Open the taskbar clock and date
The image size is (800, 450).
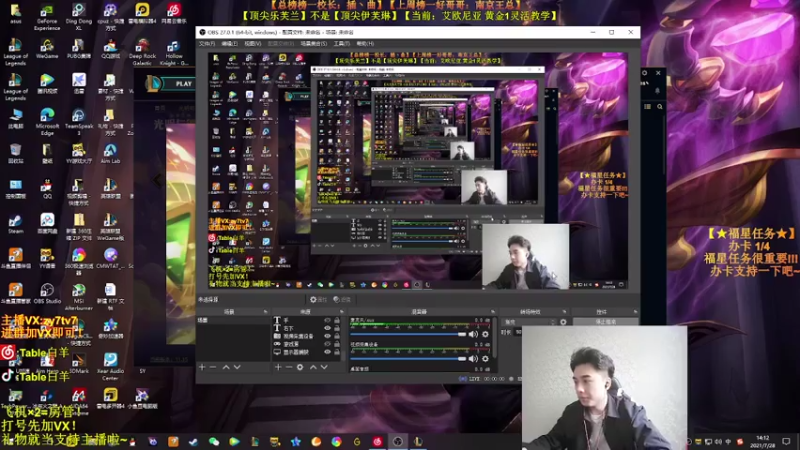[x=763, y=441]
